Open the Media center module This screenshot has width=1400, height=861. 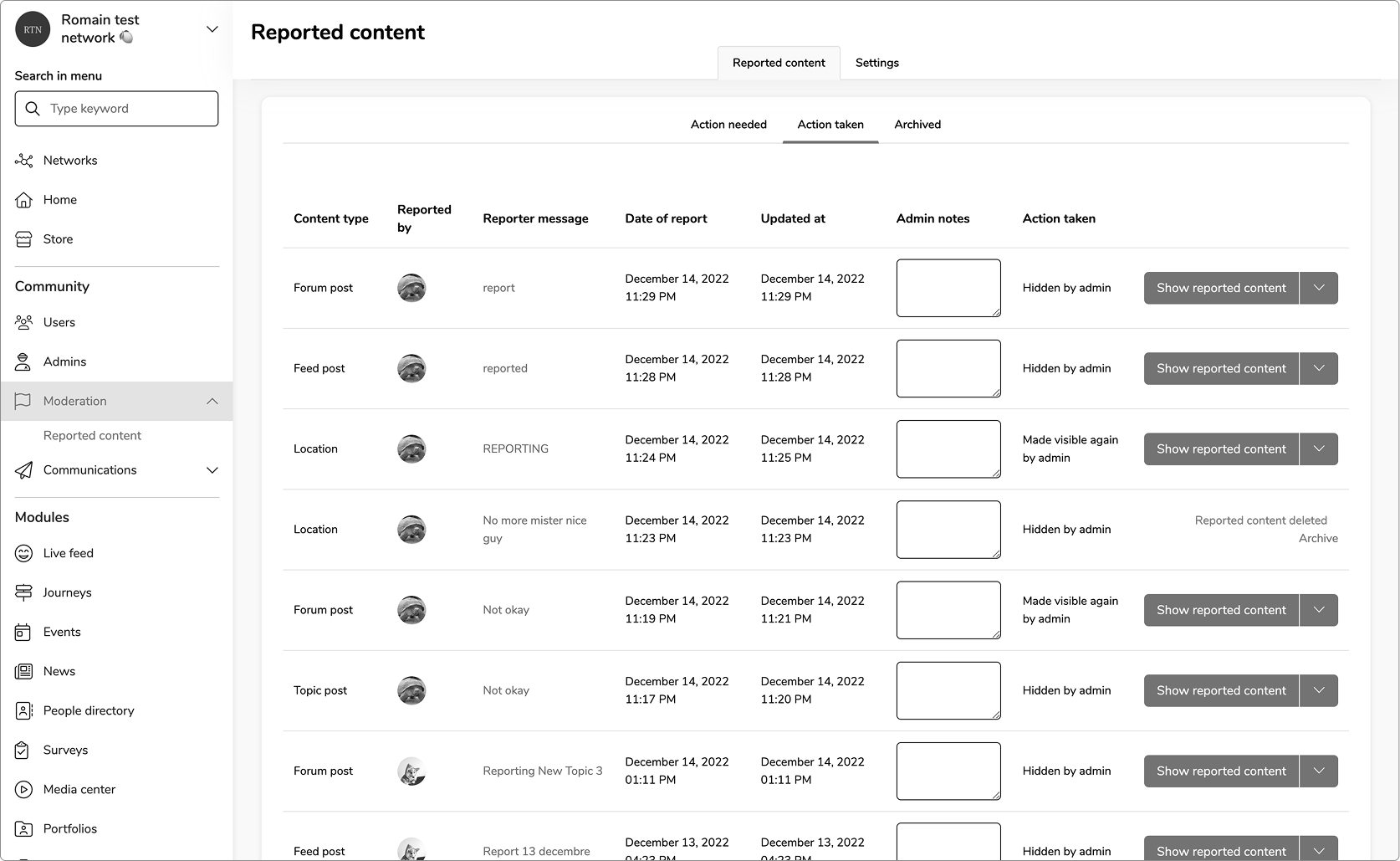click(79, 789)
